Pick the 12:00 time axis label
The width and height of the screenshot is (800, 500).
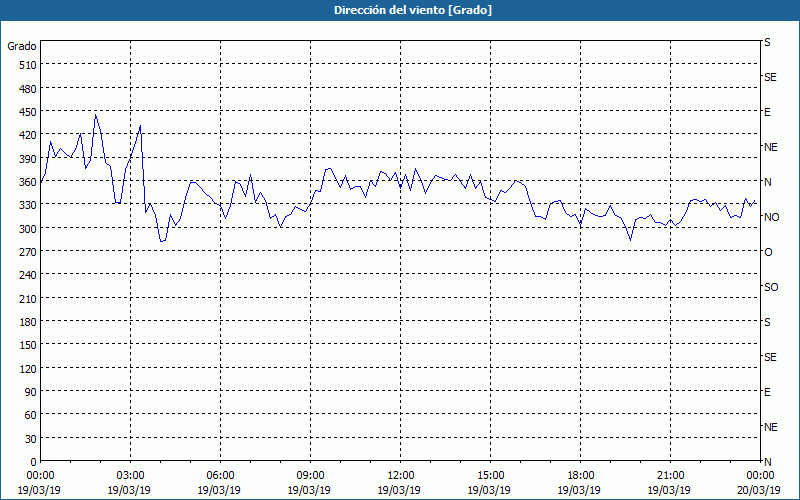point(401,476)
